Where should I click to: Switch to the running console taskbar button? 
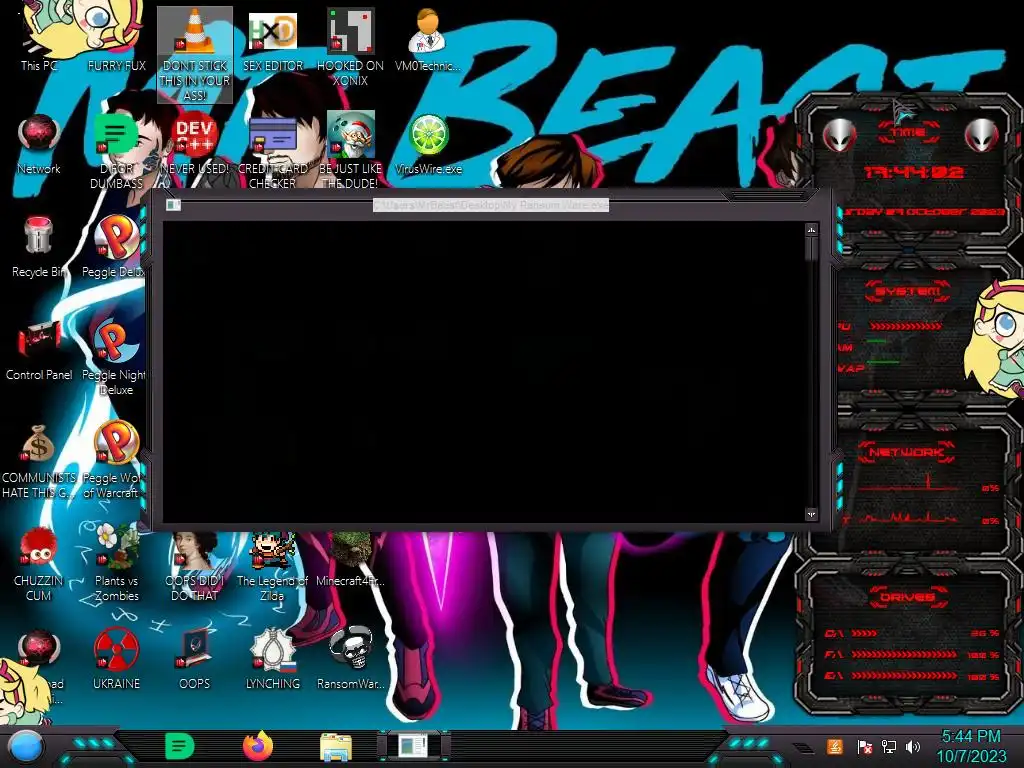click(413, 746)
